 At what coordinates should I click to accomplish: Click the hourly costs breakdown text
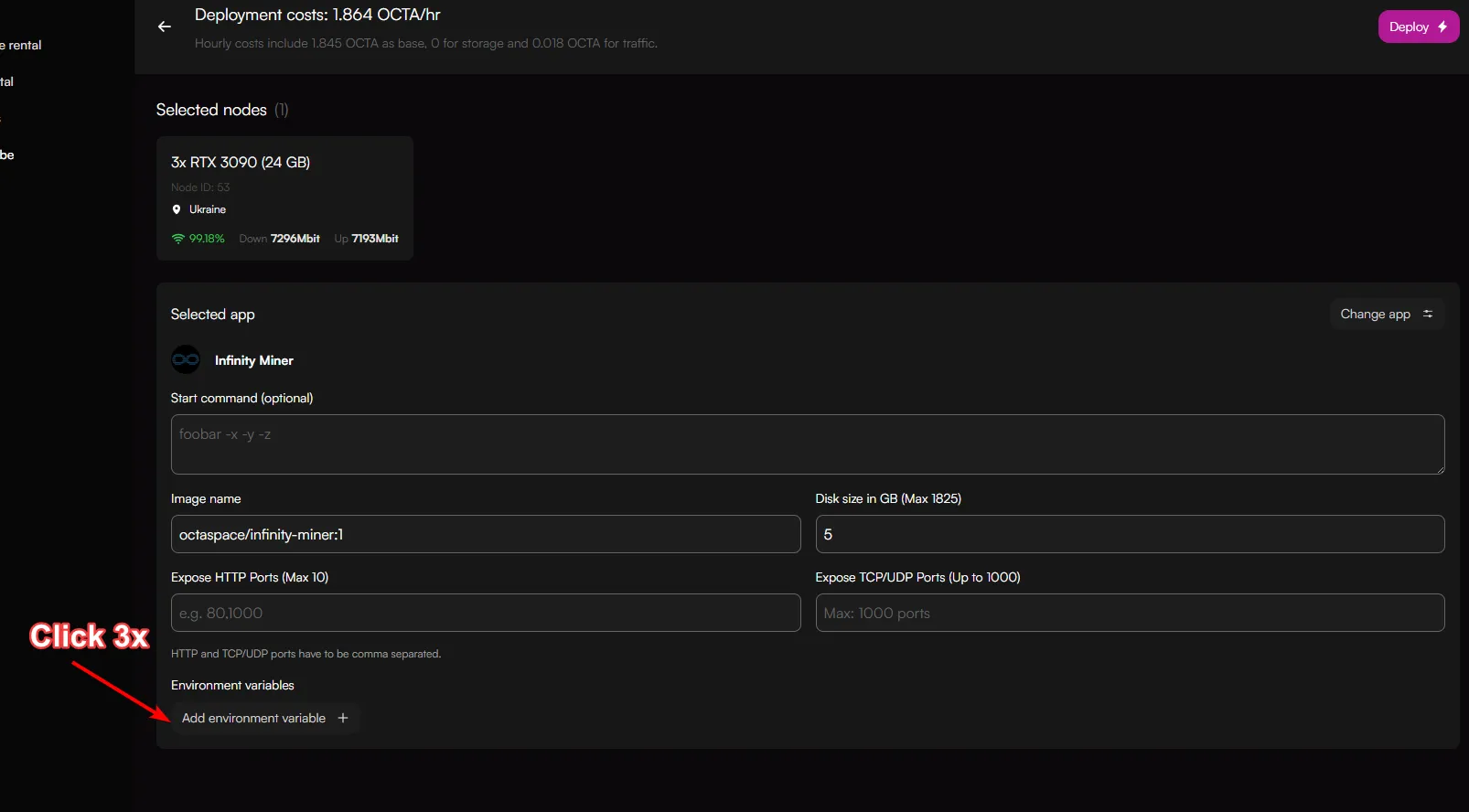point(426,43)
